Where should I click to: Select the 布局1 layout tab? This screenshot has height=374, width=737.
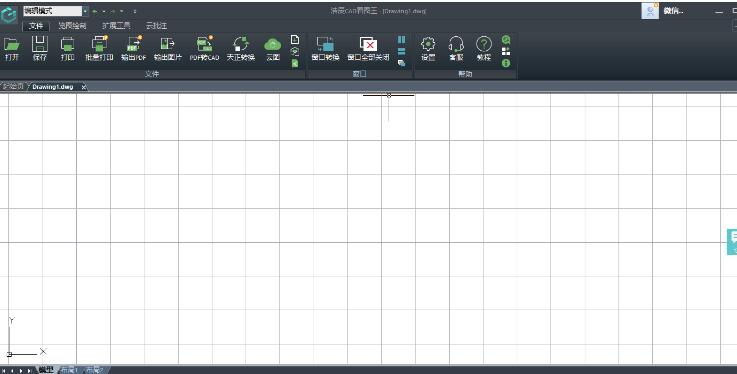[70, 370]
